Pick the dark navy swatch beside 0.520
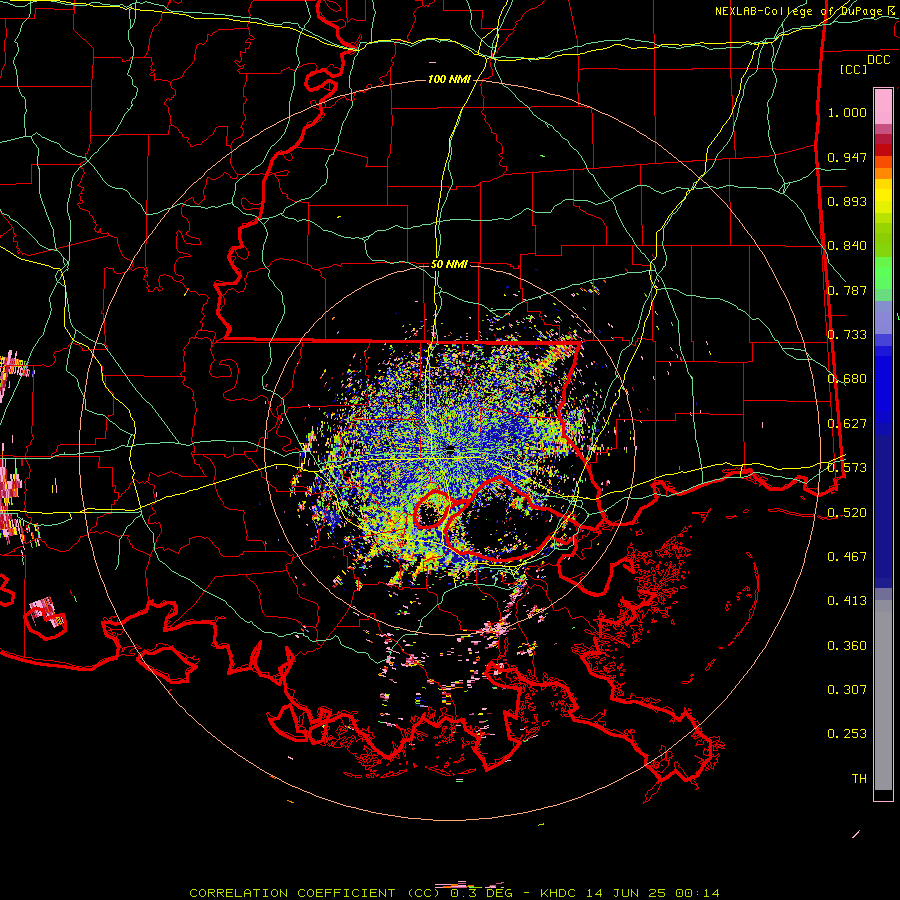 coord(883,511)
